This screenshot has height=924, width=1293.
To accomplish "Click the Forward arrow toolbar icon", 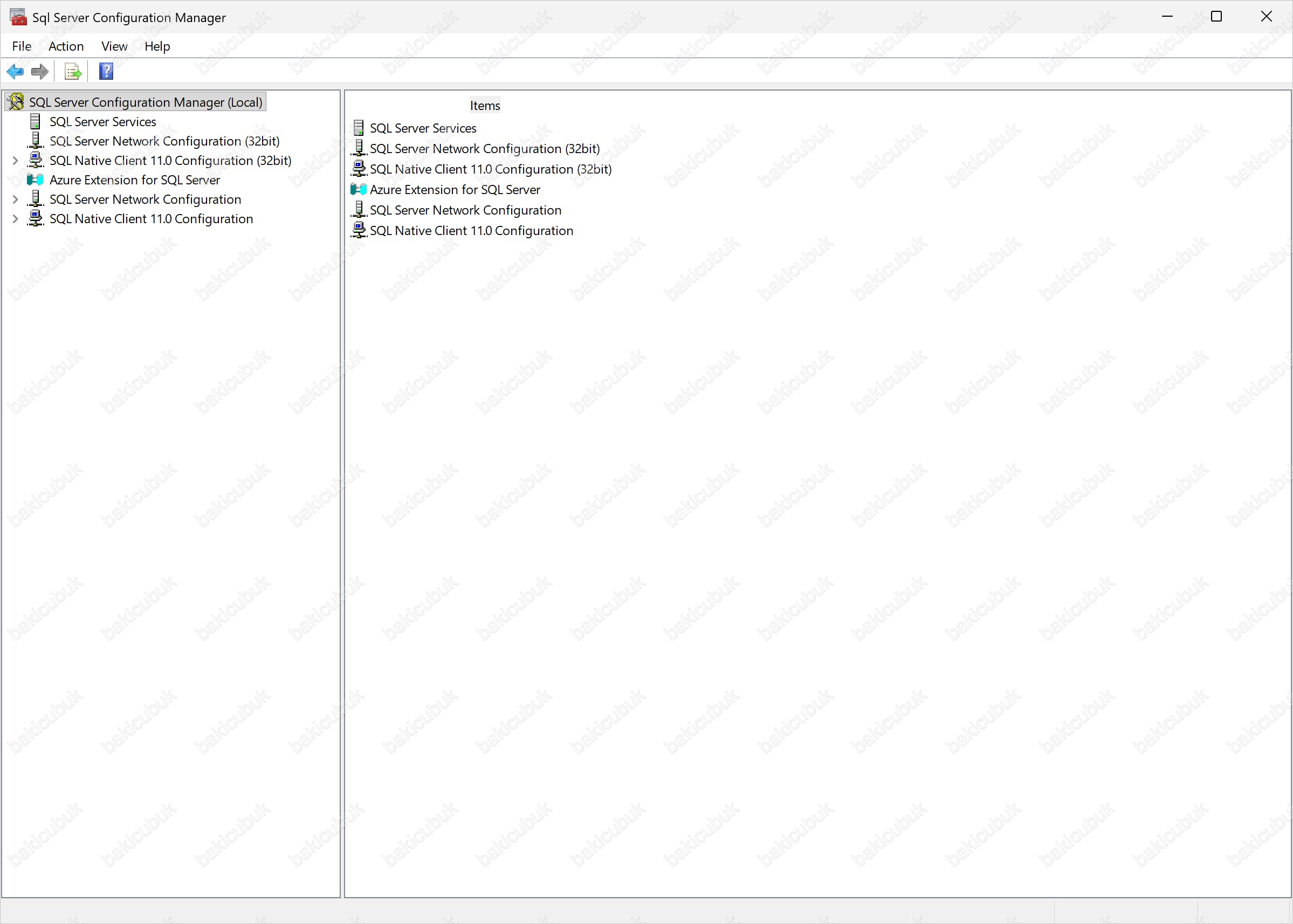I will tap(40, 72).
